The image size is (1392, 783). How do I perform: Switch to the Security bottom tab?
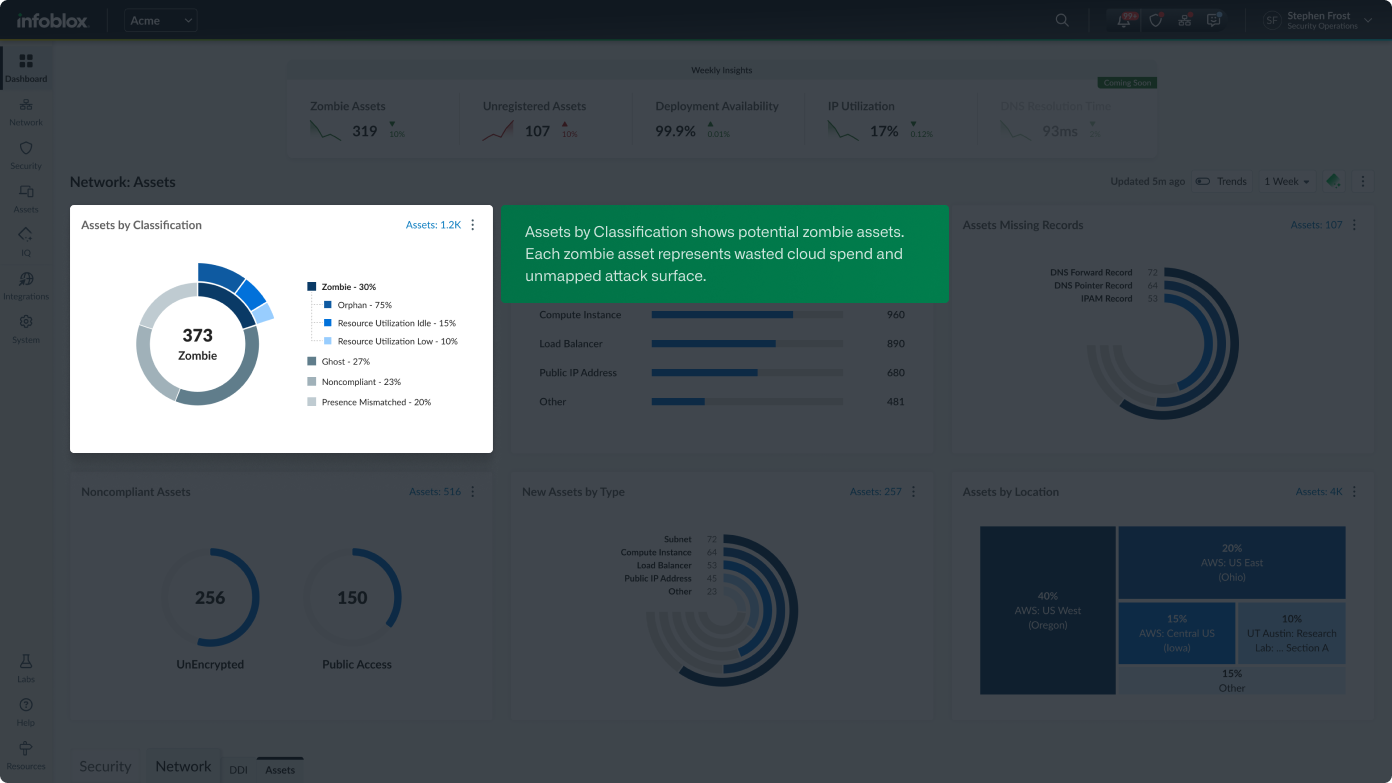[x=105, y=766]
